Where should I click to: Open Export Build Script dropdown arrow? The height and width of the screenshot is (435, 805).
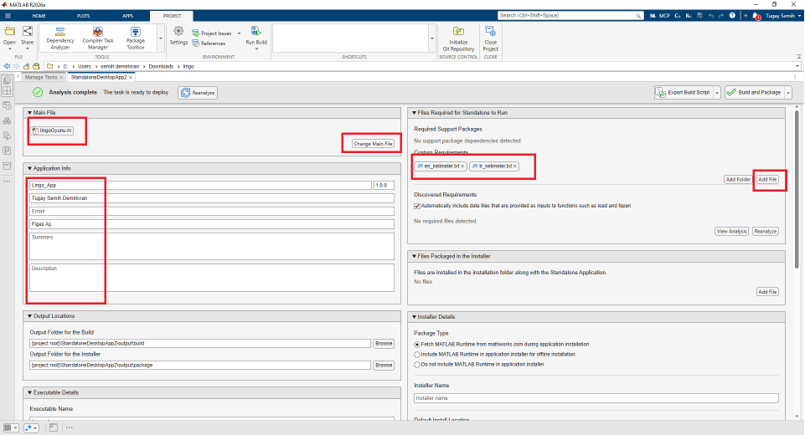click(717, 93)
